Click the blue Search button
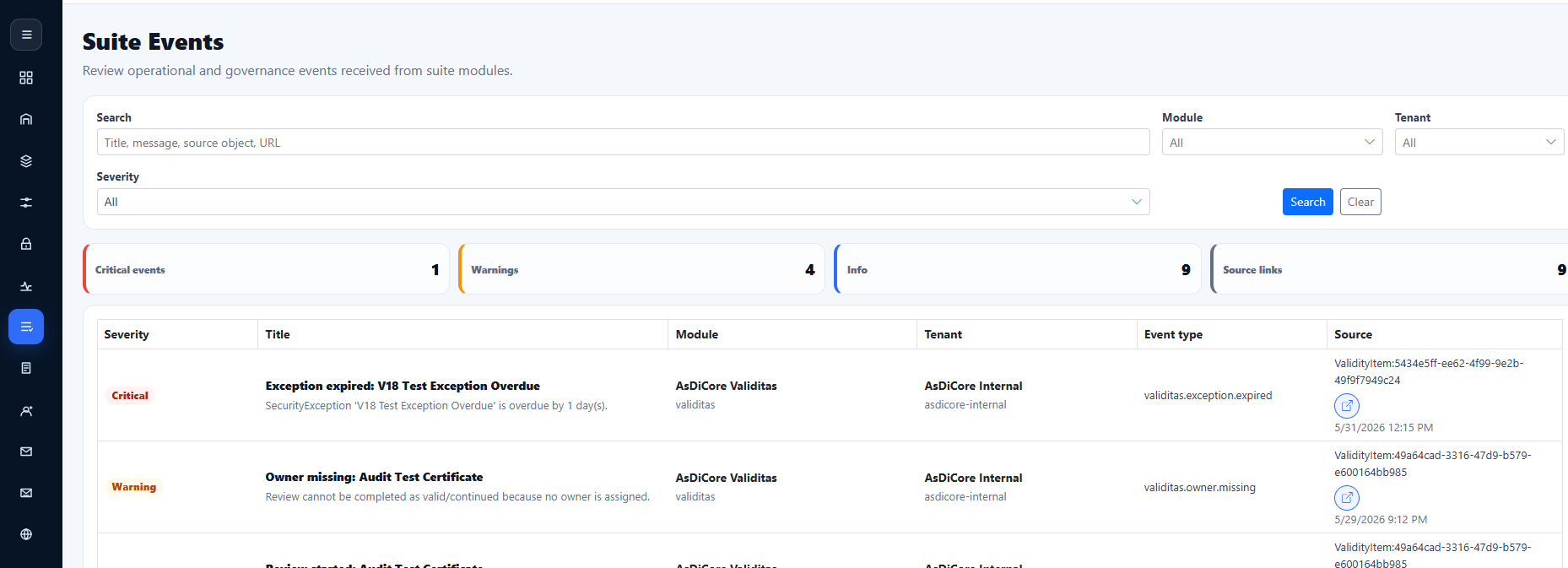 pos(1307,202)
